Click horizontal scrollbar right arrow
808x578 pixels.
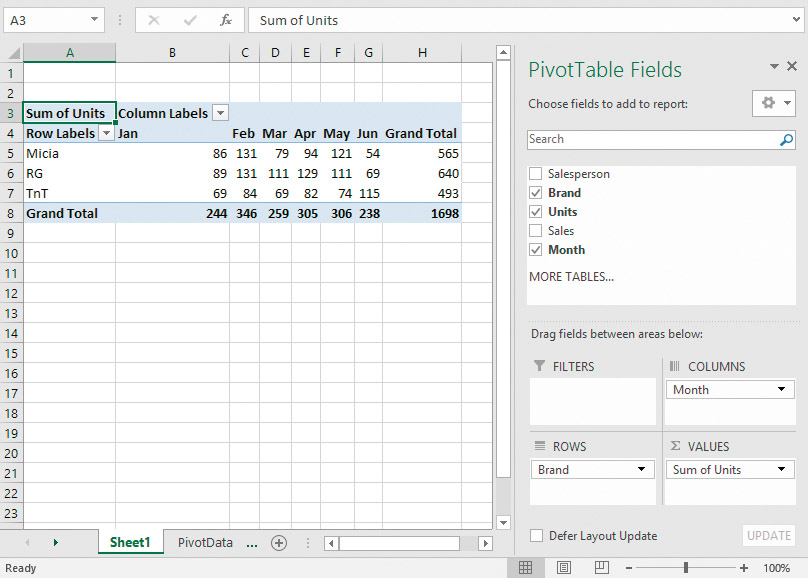tap(485, 543)
